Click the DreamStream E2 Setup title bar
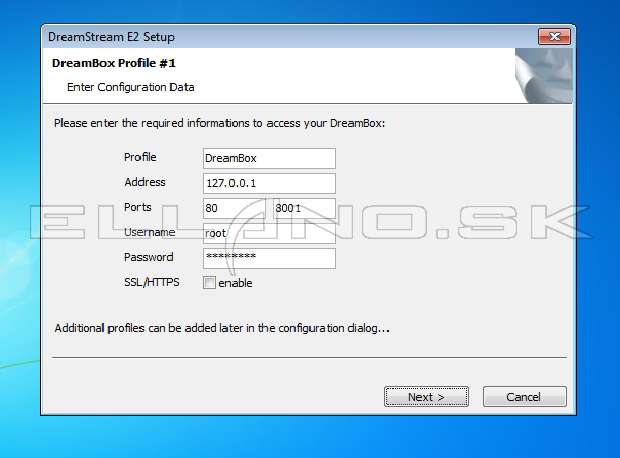 [289, 37]
